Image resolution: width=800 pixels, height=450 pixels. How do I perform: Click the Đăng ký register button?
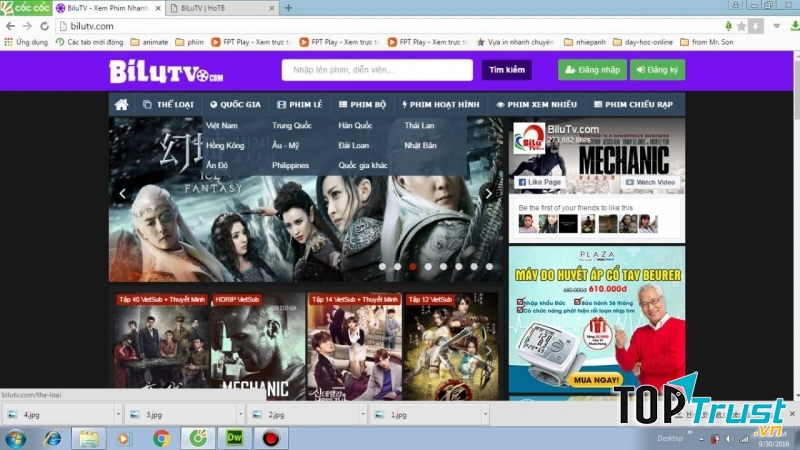657,70
